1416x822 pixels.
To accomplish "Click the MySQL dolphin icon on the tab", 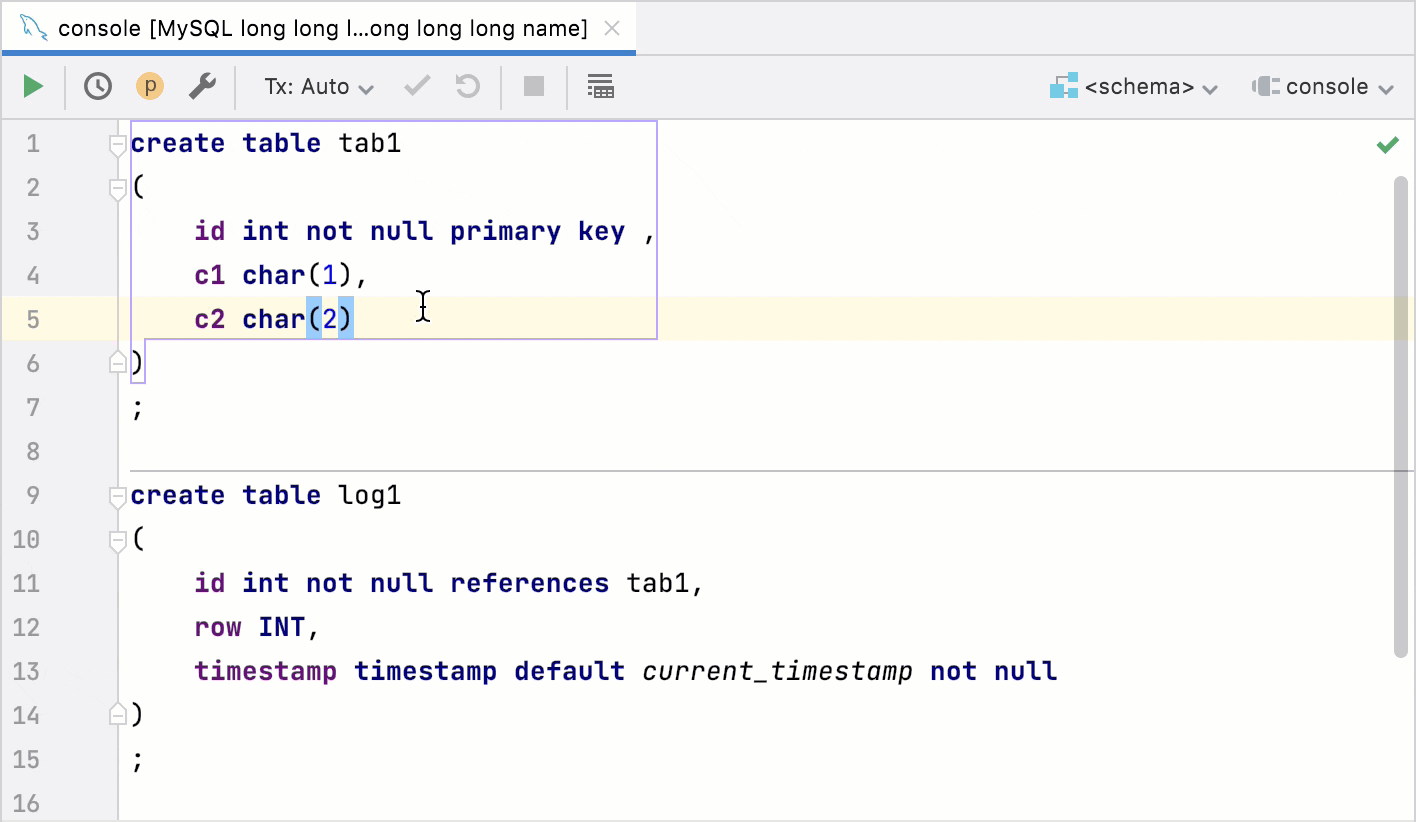I will [32, 27].
